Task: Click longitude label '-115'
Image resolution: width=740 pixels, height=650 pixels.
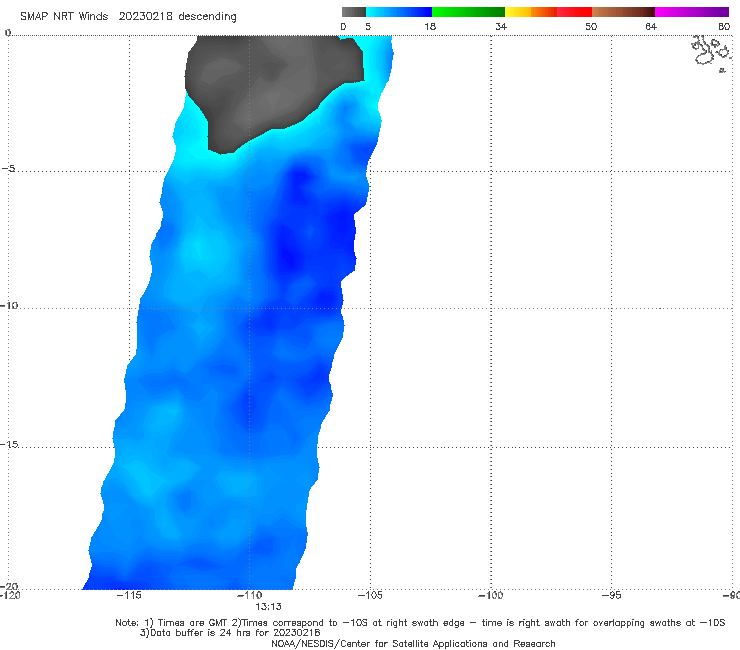Action: (x=128, y=595)
